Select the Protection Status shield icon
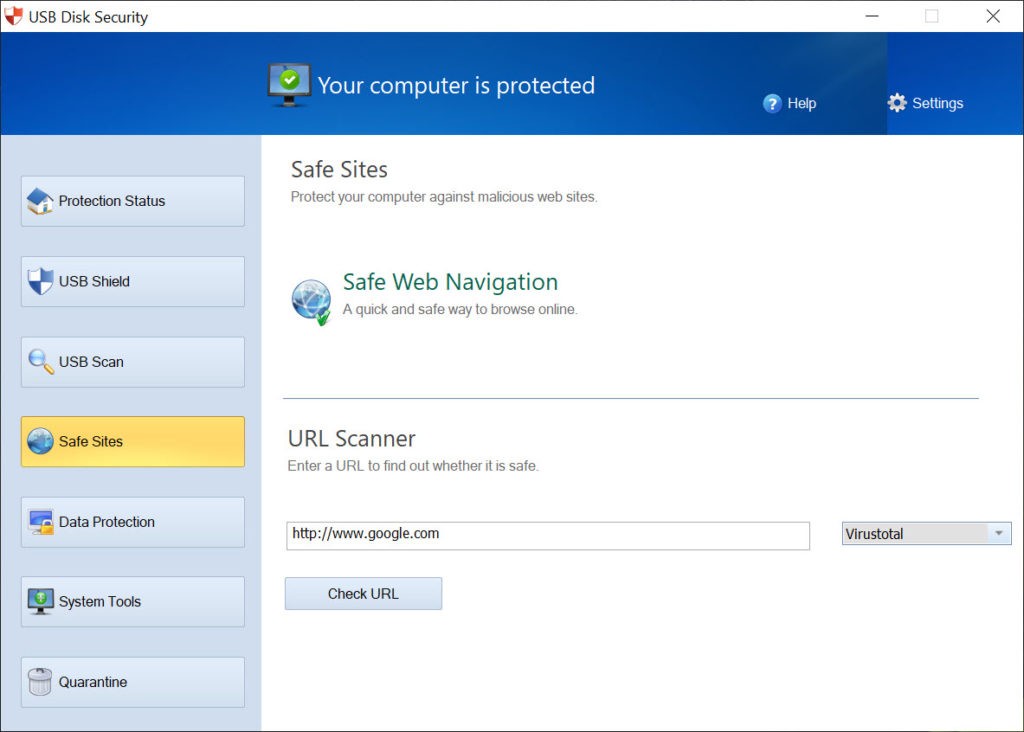Screen dimensions: 1024x732 point(40,200)
